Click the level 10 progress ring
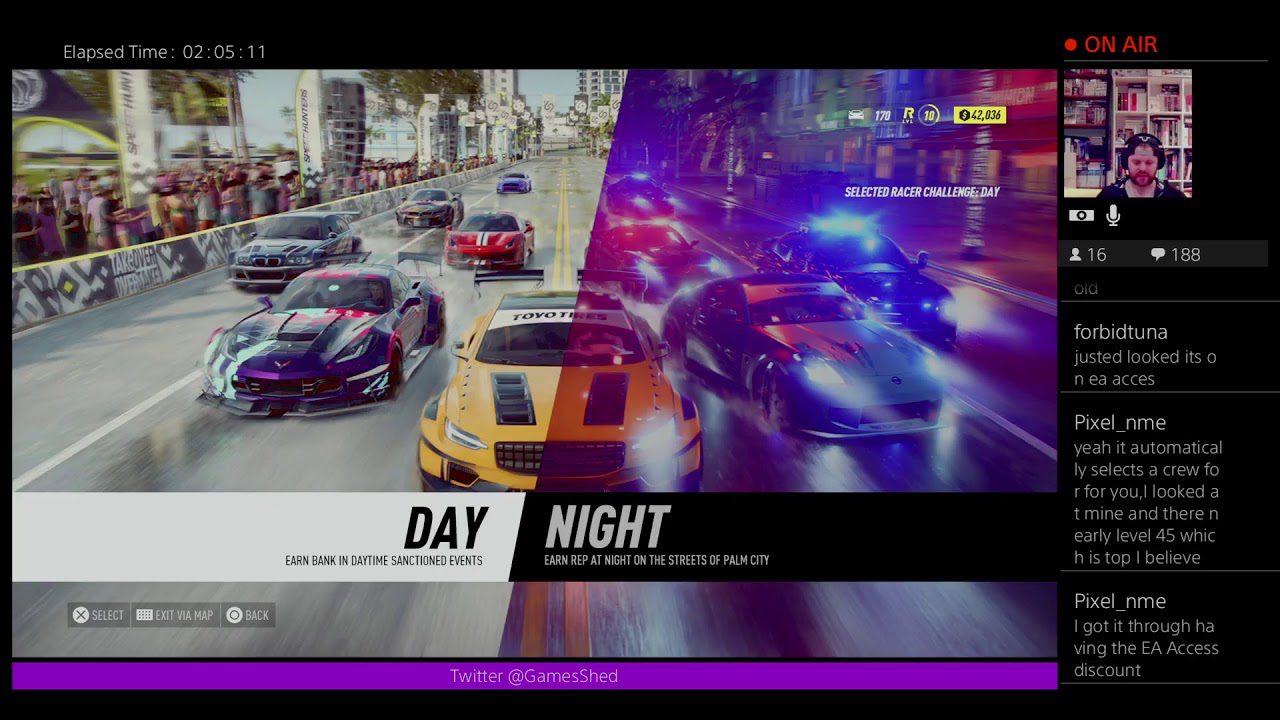The width and height of the screenshot is (1280, 720). tap(929, 115)
